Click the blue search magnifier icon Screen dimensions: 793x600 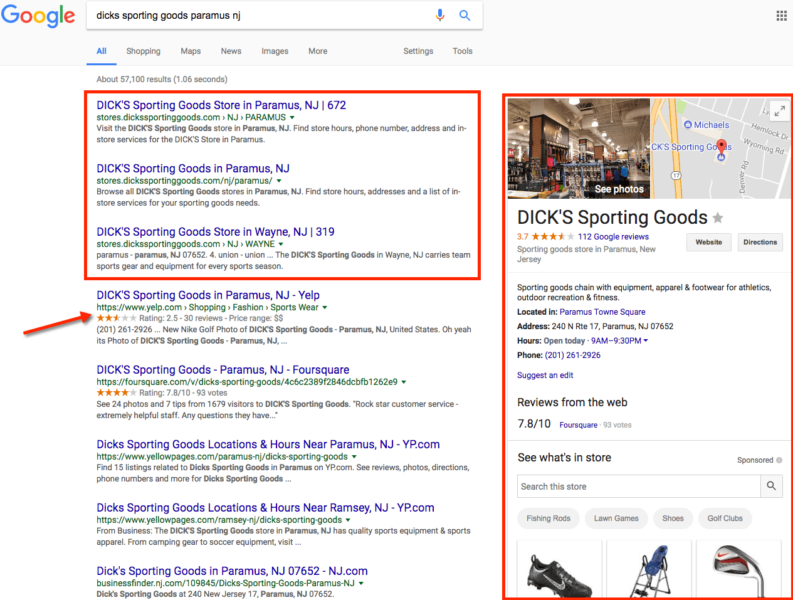(464, 15)
